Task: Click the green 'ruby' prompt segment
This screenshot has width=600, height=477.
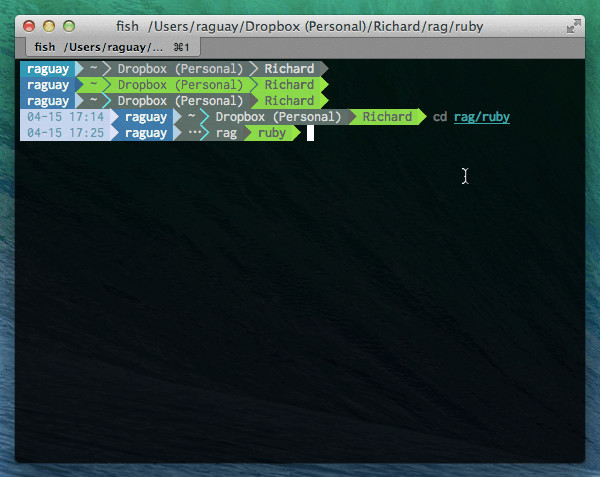Action: [272, 133]
